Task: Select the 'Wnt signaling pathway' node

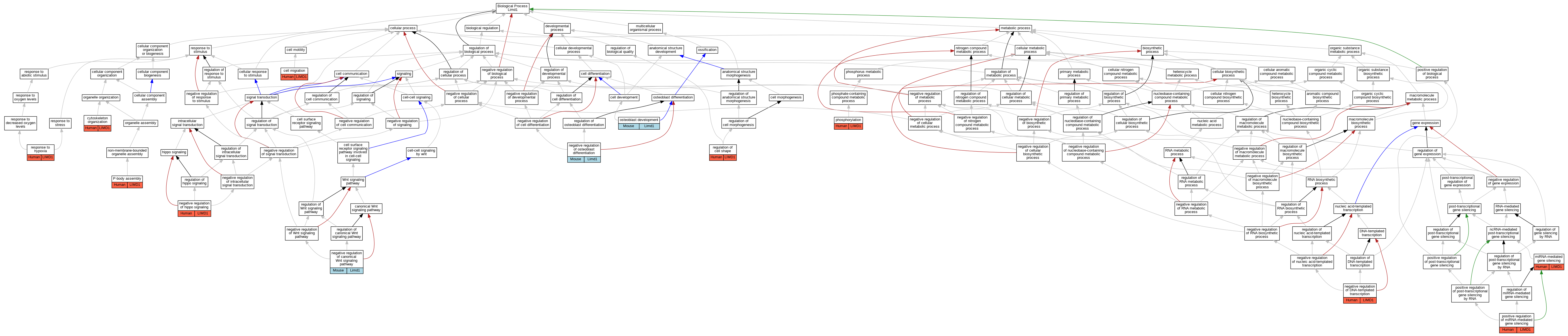Action: (353, 182)
